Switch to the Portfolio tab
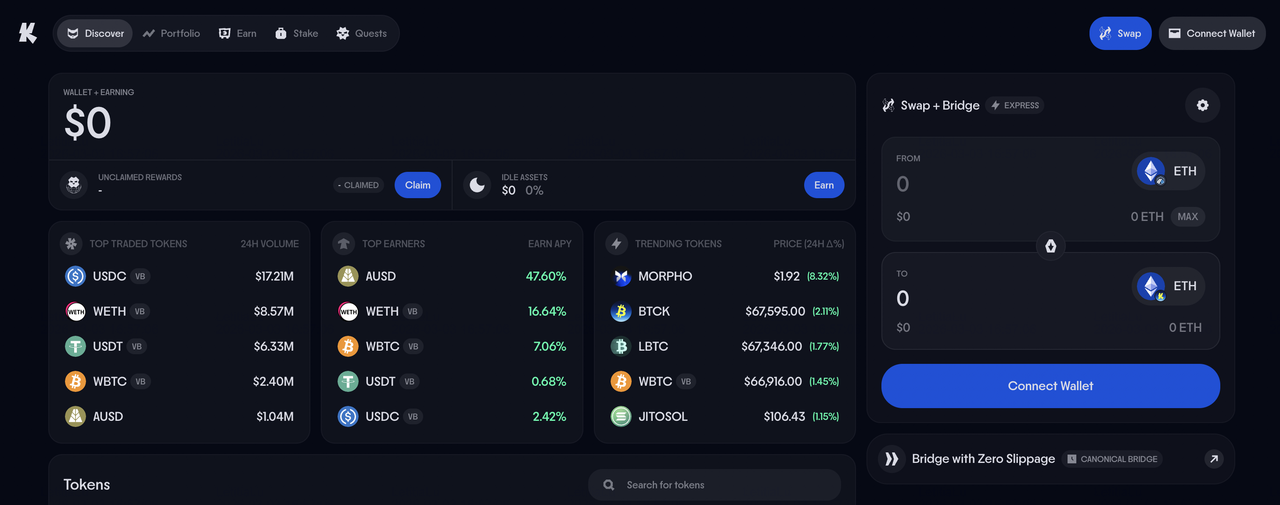 click(x=171, y=33)
